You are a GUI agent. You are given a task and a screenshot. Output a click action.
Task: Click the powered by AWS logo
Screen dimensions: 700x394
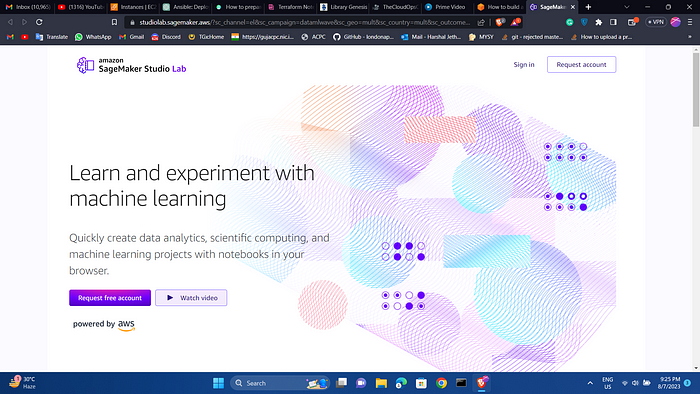[104, 325]
